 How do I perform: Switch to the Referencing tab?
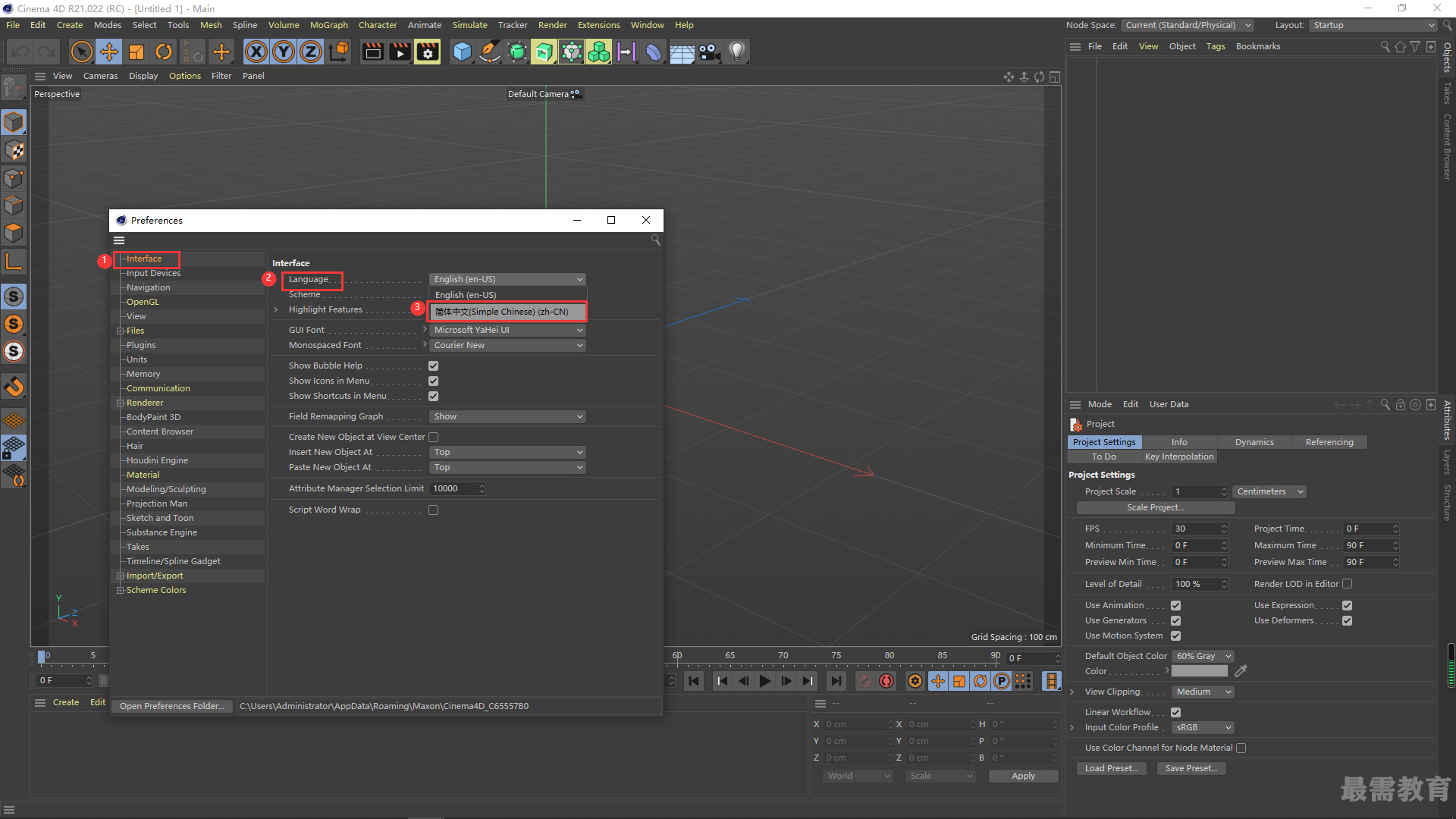1329,442
